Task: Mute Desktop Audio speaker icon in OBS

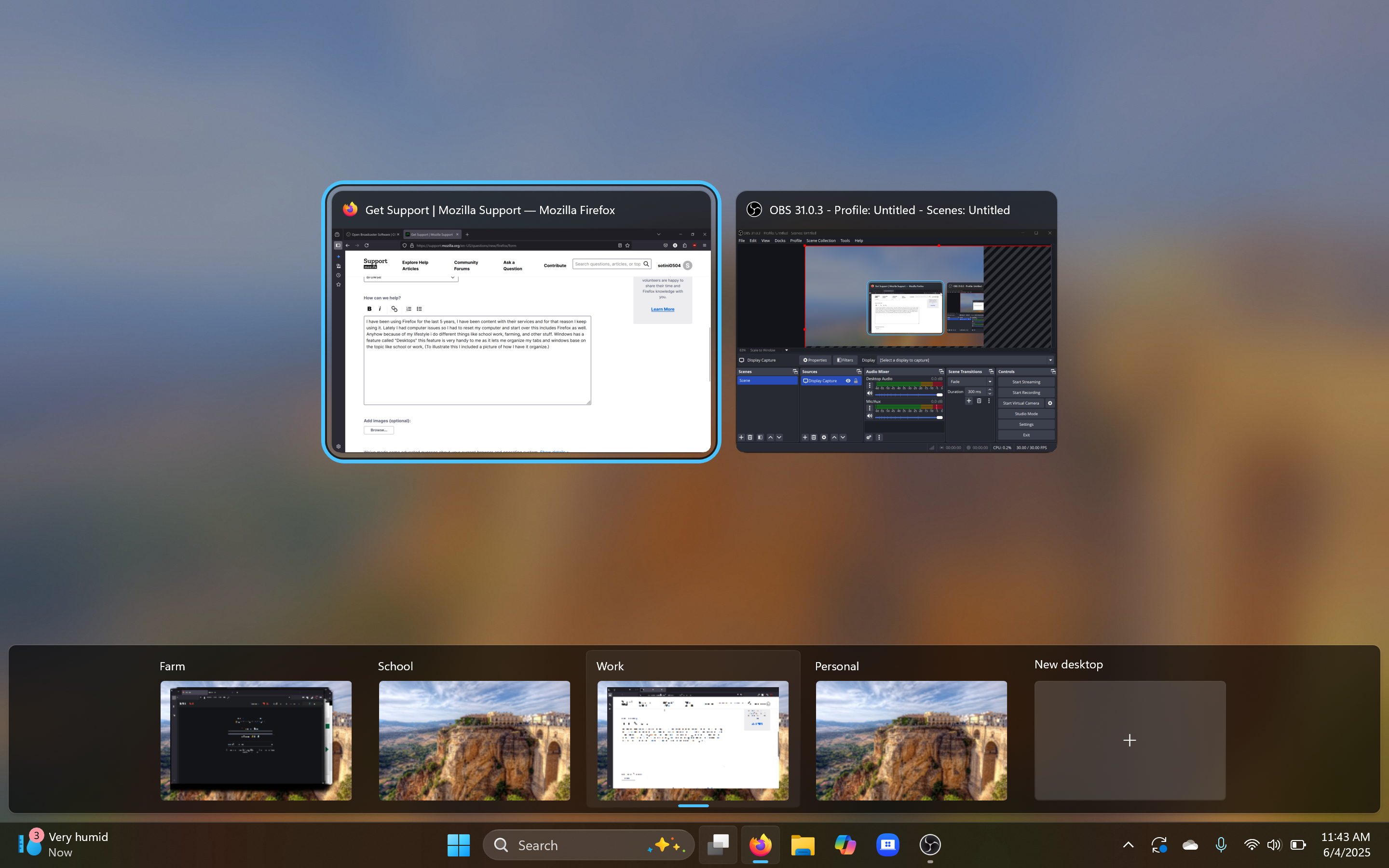Action: 870,393
